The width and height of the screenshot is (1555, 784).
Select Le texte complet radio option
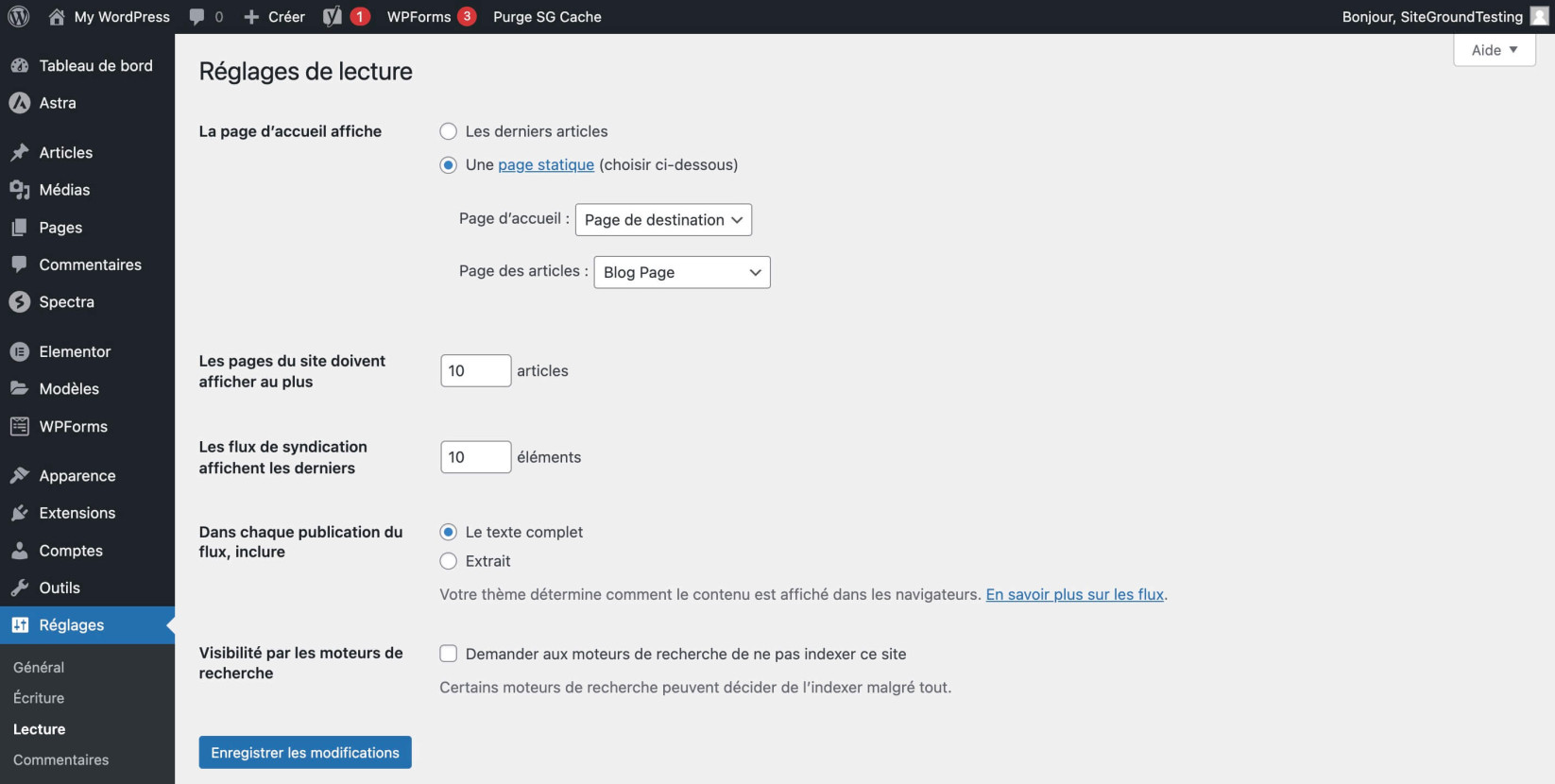(449, 533)
